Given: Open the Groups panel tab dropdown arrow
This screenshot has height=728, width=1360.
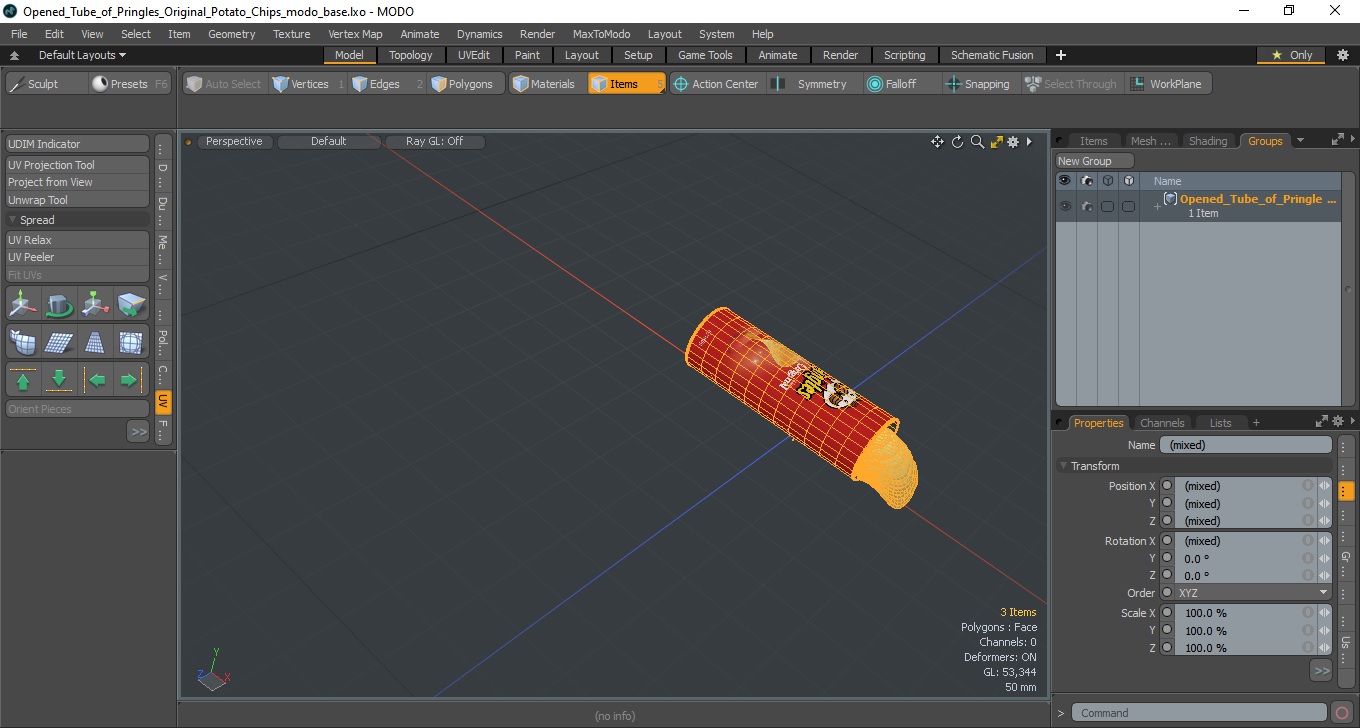Looking at the screenshot, I should point(1300,141).
